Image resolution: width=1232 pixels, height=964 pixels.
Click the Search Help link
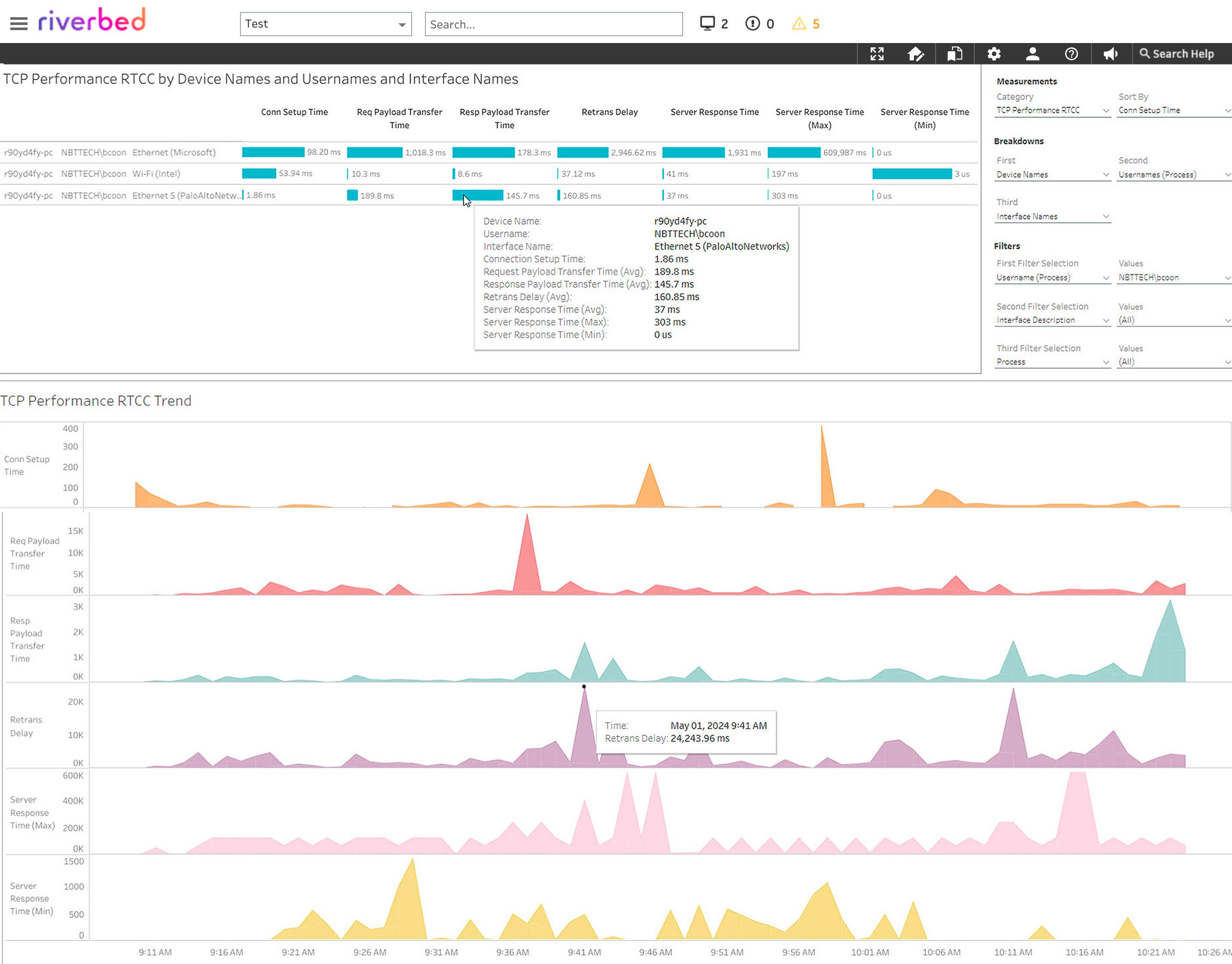(x=1177, y=54)
